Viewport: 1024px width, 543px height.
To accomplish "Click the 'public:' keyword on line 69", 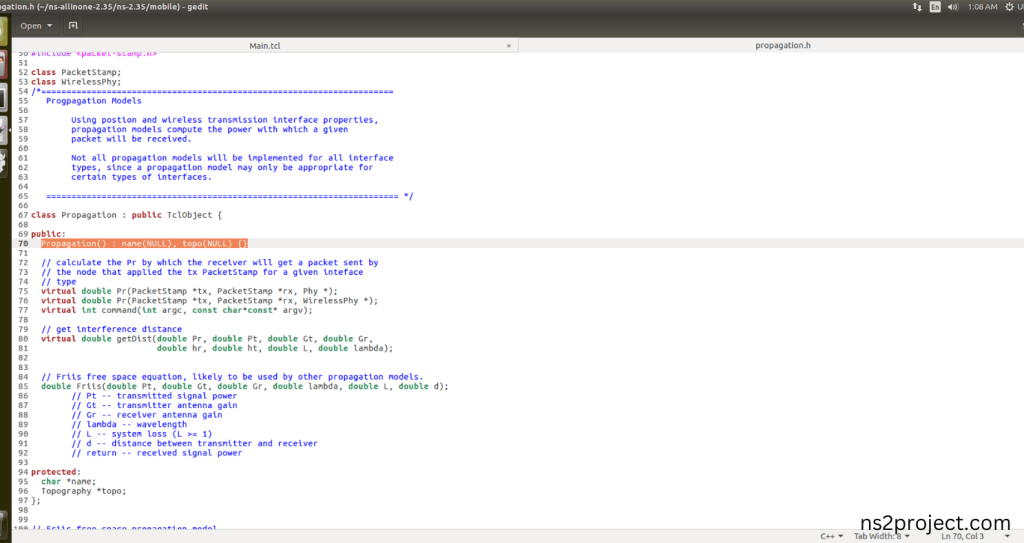I will 48,234.
